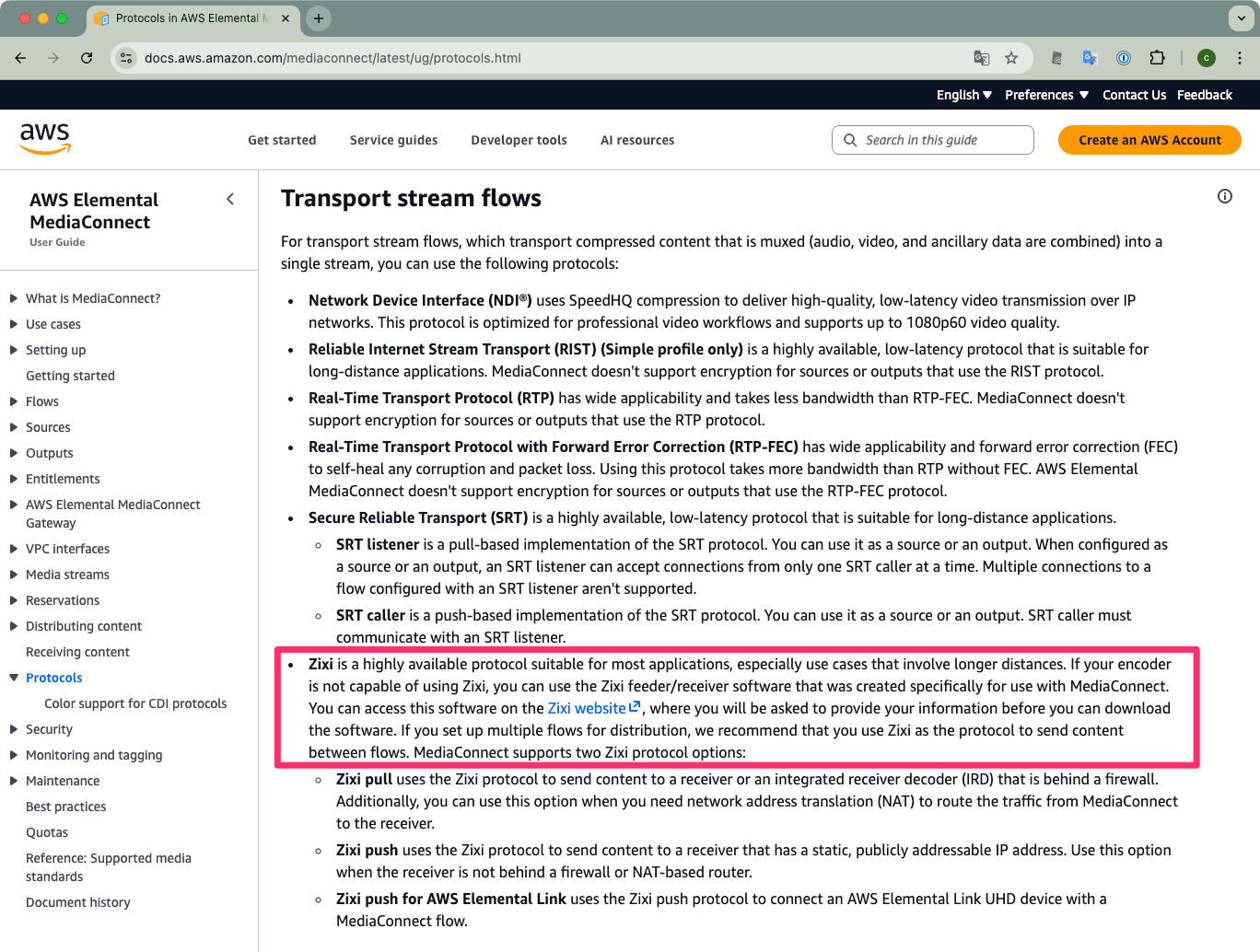Click the AWS Elemental MediaConnect guide title
This screenshot has height=952, width=1260.
(94, 211)
